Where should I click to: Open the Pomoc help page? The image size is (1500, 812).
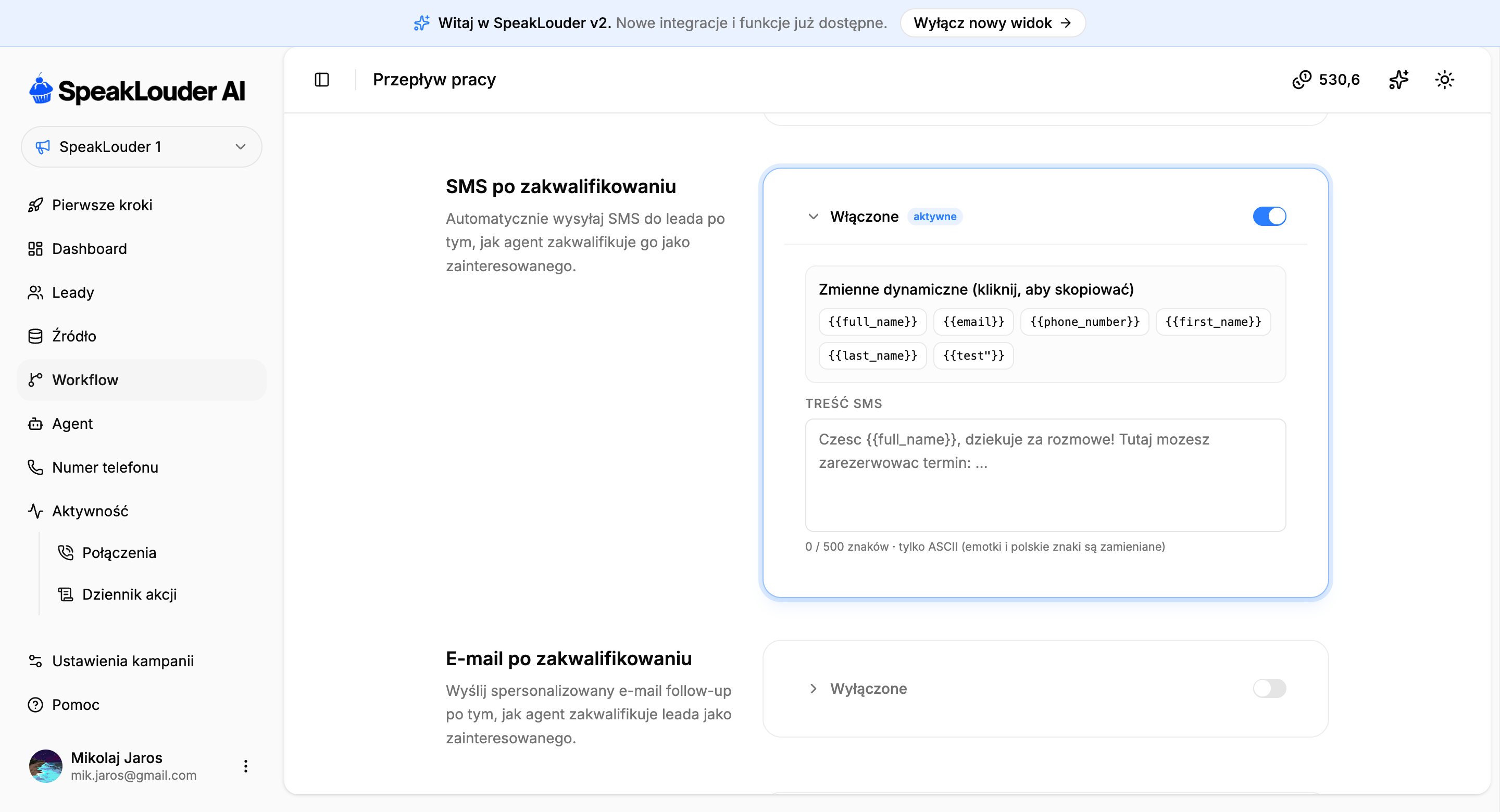point(142,705)
